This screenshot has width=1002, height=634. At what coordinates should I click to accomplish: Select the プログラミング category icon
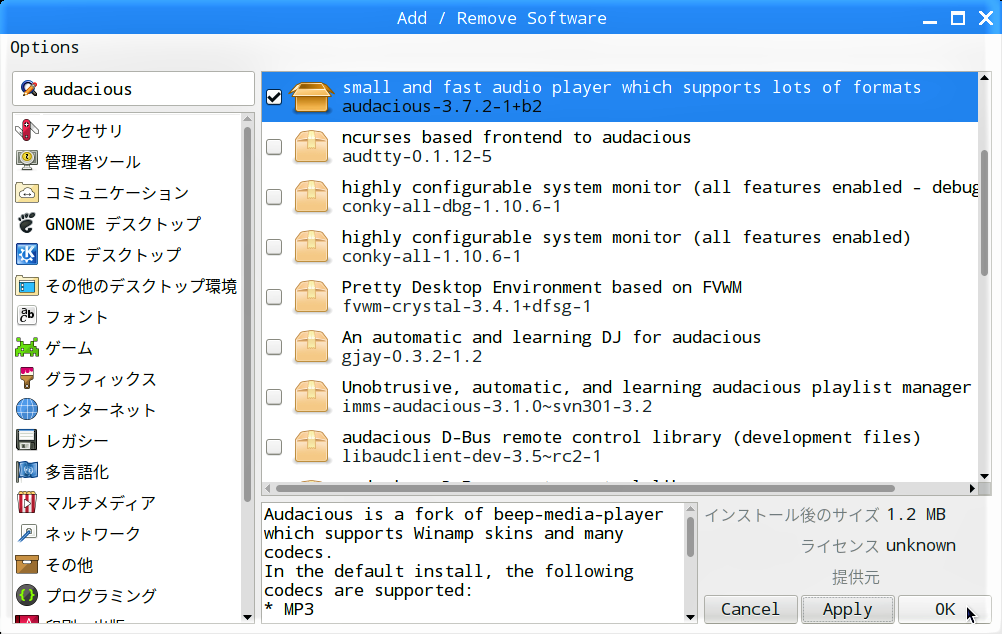tap(27, 596)
